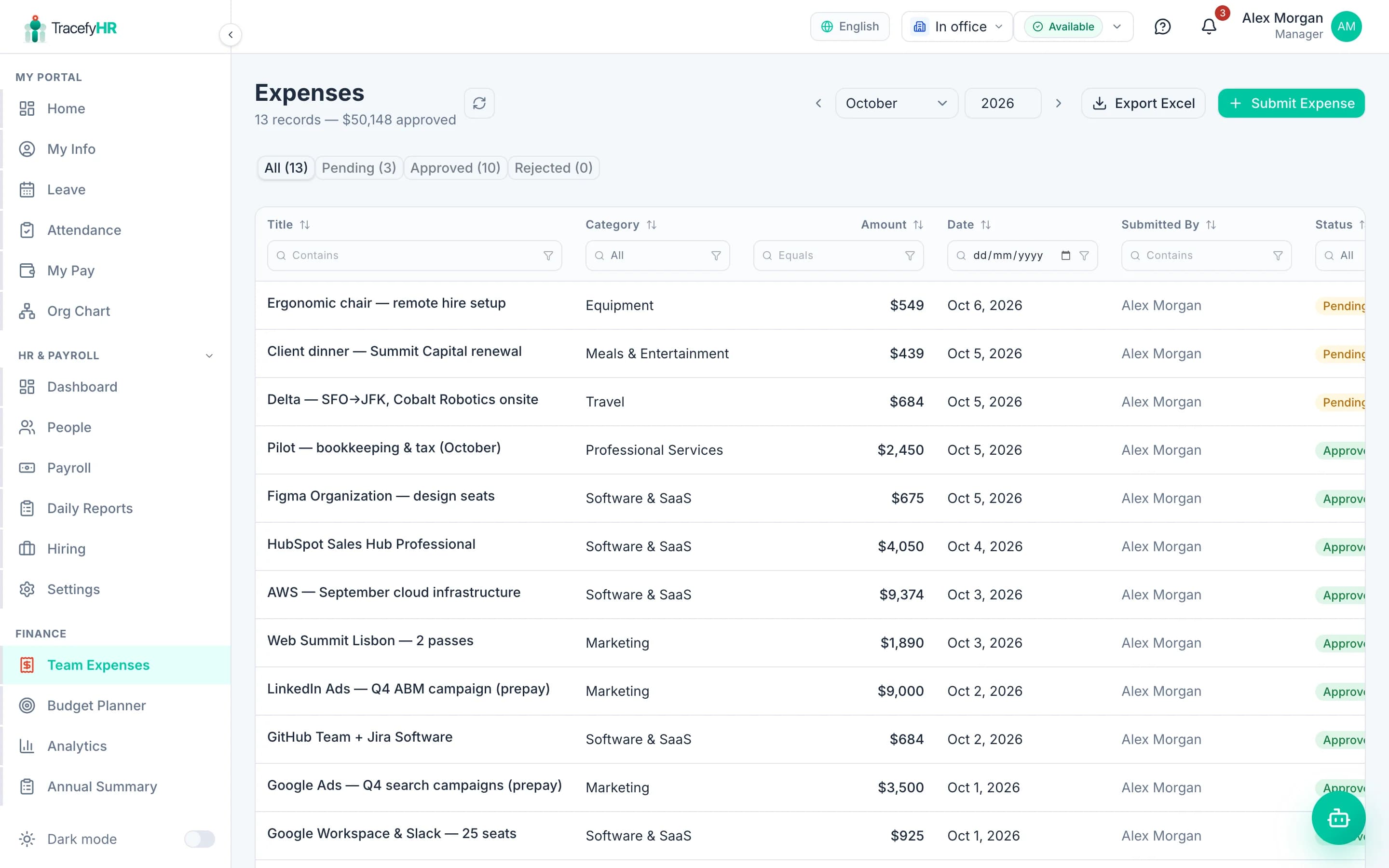
Task: Open the notifications bell
Action: coord(1209,27)
